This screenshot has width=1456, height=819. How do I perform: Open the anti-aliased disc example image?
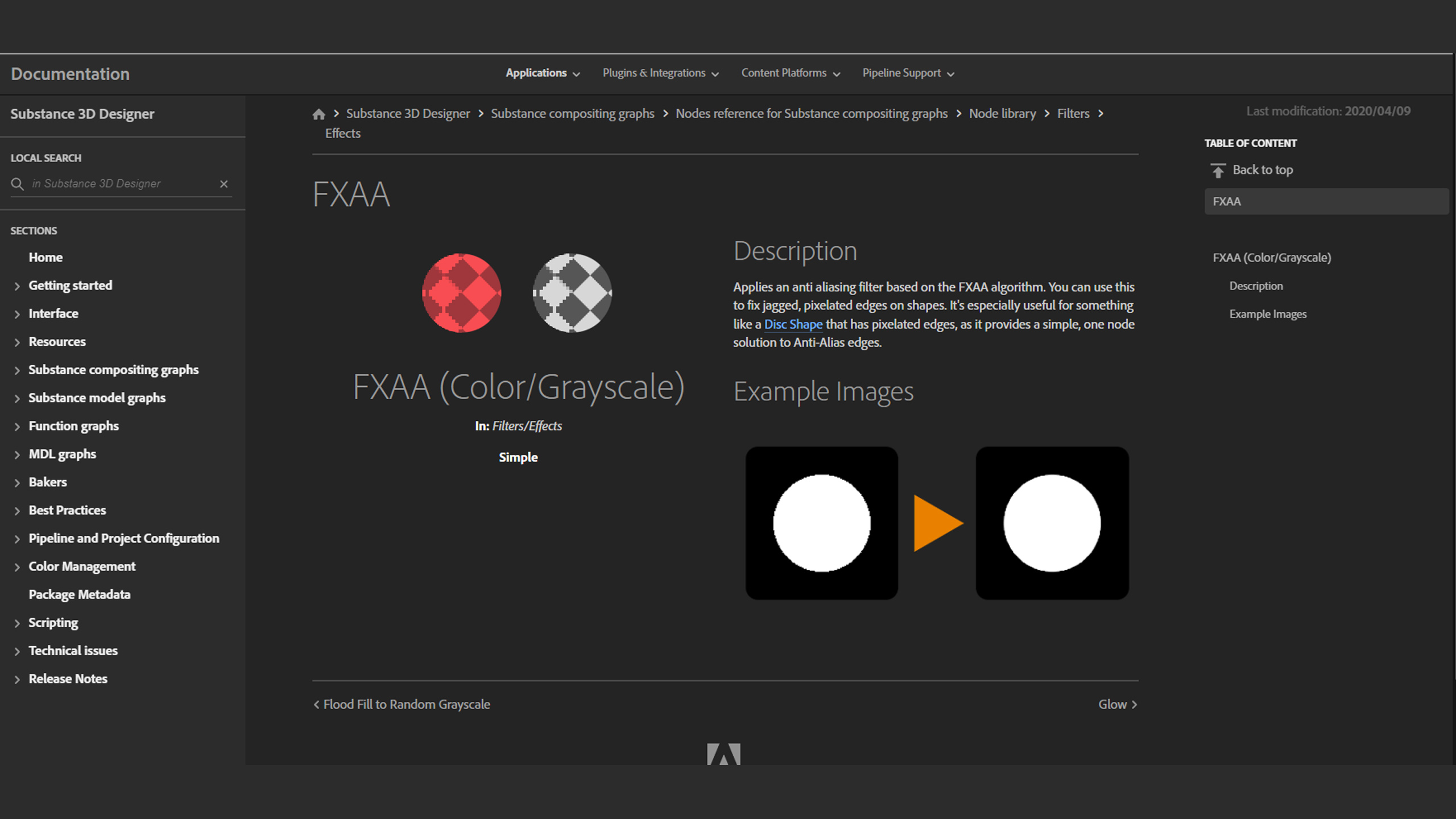(x=1052, y=523)
